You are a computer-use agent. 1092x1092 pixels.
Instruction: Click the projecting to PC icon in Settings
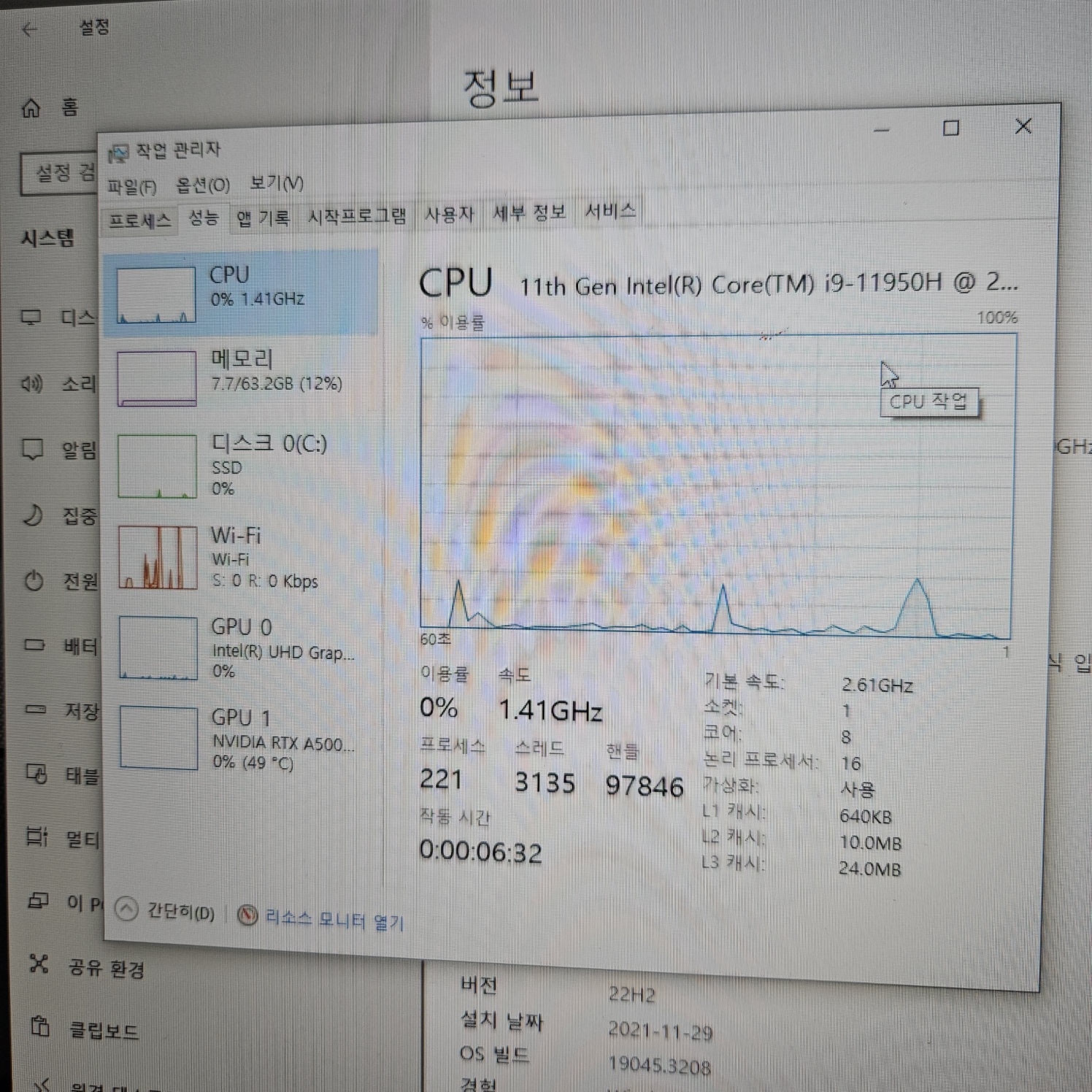(38, 901)
